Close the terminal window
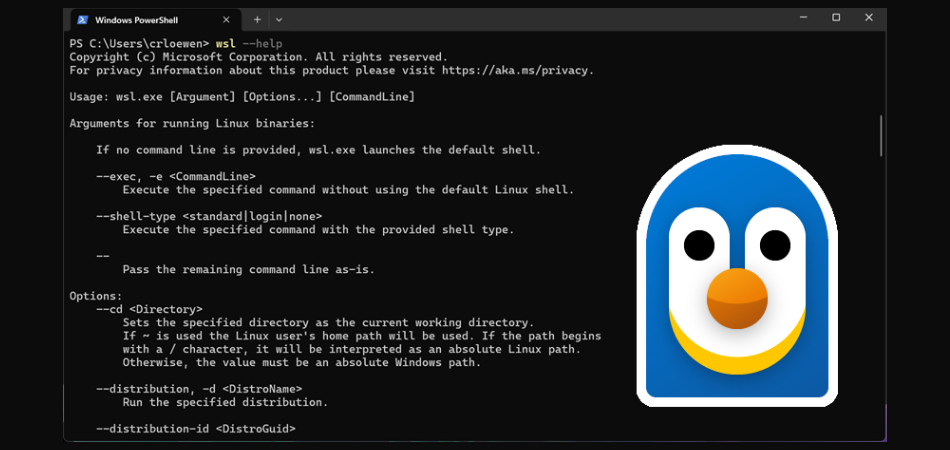950x450 pixels. [869, 18]
